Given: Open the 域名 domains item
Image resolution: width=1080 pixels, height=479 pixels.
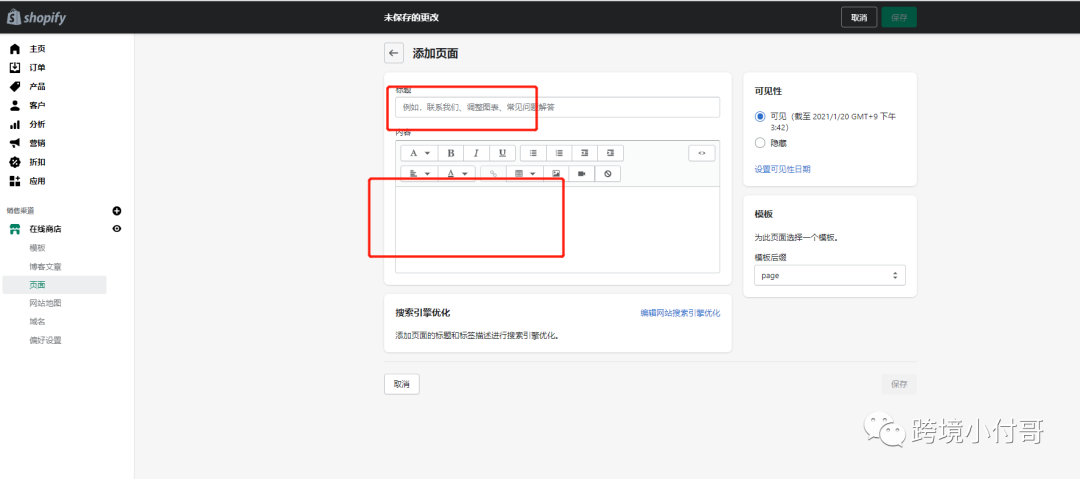Looking at the screenshot, I should (x=37, y=322).
